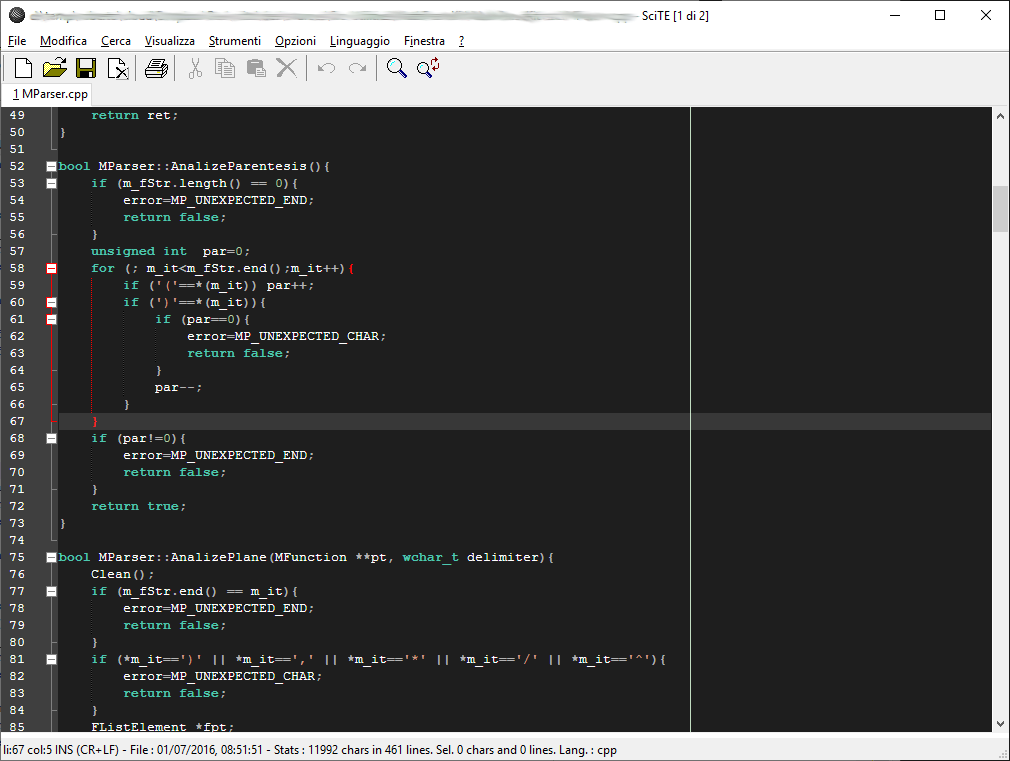This screenshot has width=1010, height=761.
Task: Open the Linguaggio menu
Action: (360, 41)
